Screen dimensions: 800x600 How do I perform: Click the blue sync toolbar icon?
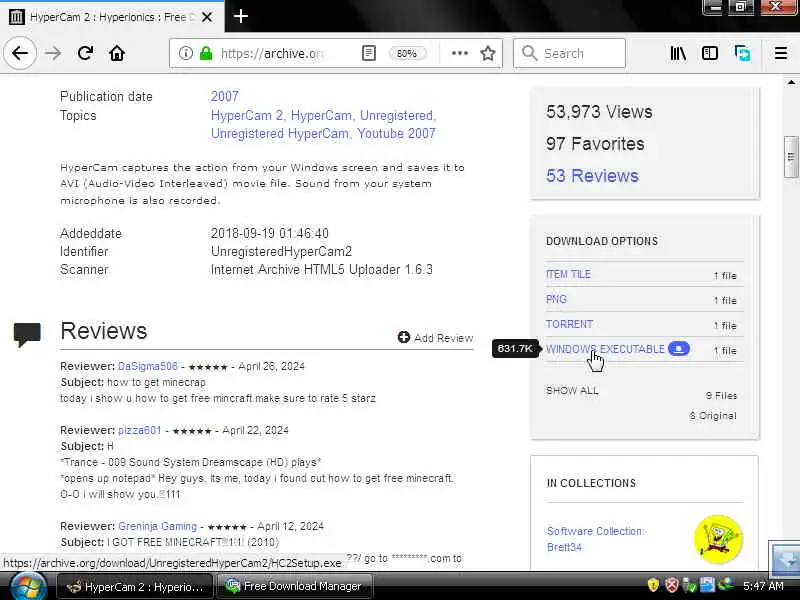coord(742,53)
